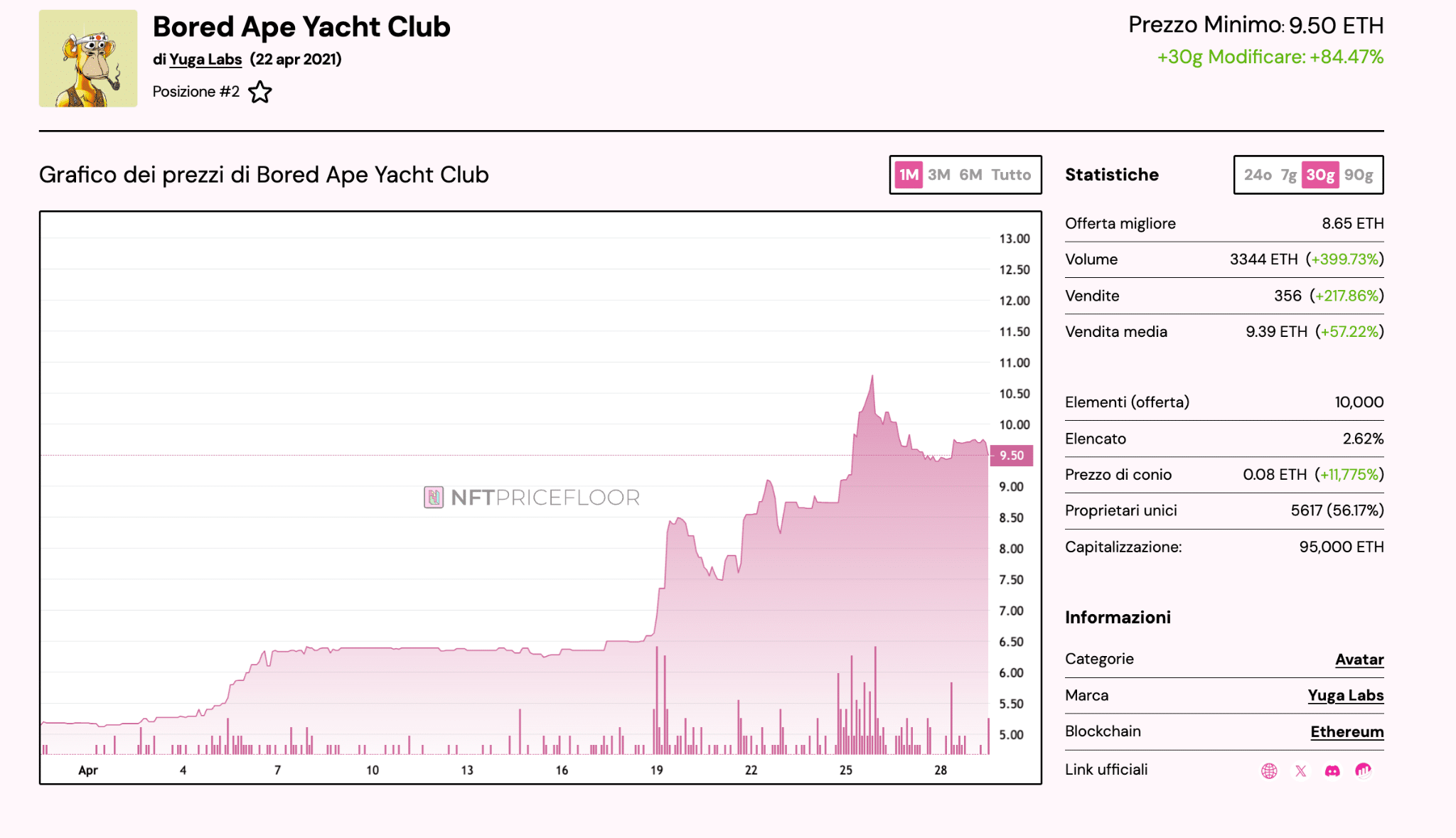
Task: Click the Prezzo Minimo 9.50 ETH value
Action: point(1337,26)
